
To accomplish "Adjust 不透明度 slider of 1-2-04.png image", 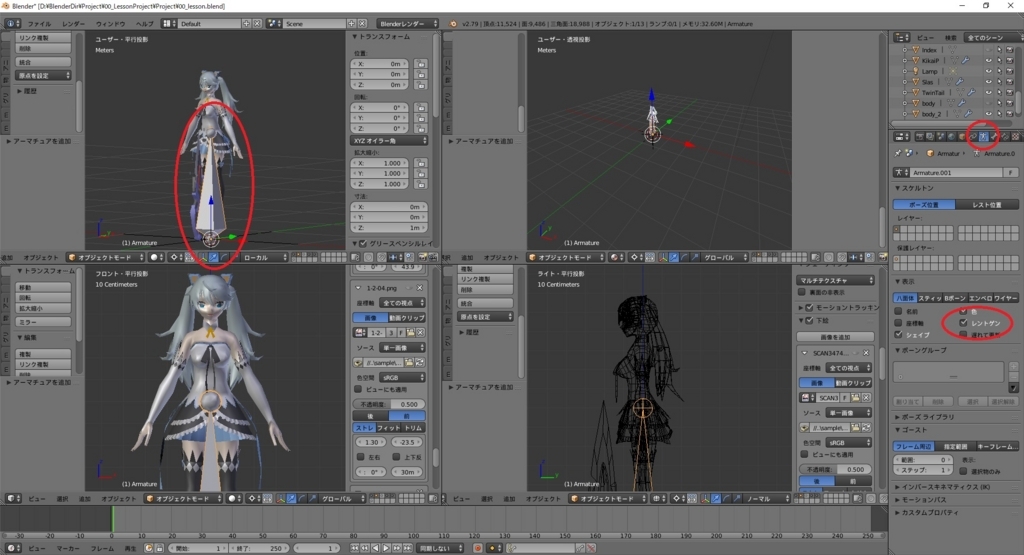I will [390, 404].
